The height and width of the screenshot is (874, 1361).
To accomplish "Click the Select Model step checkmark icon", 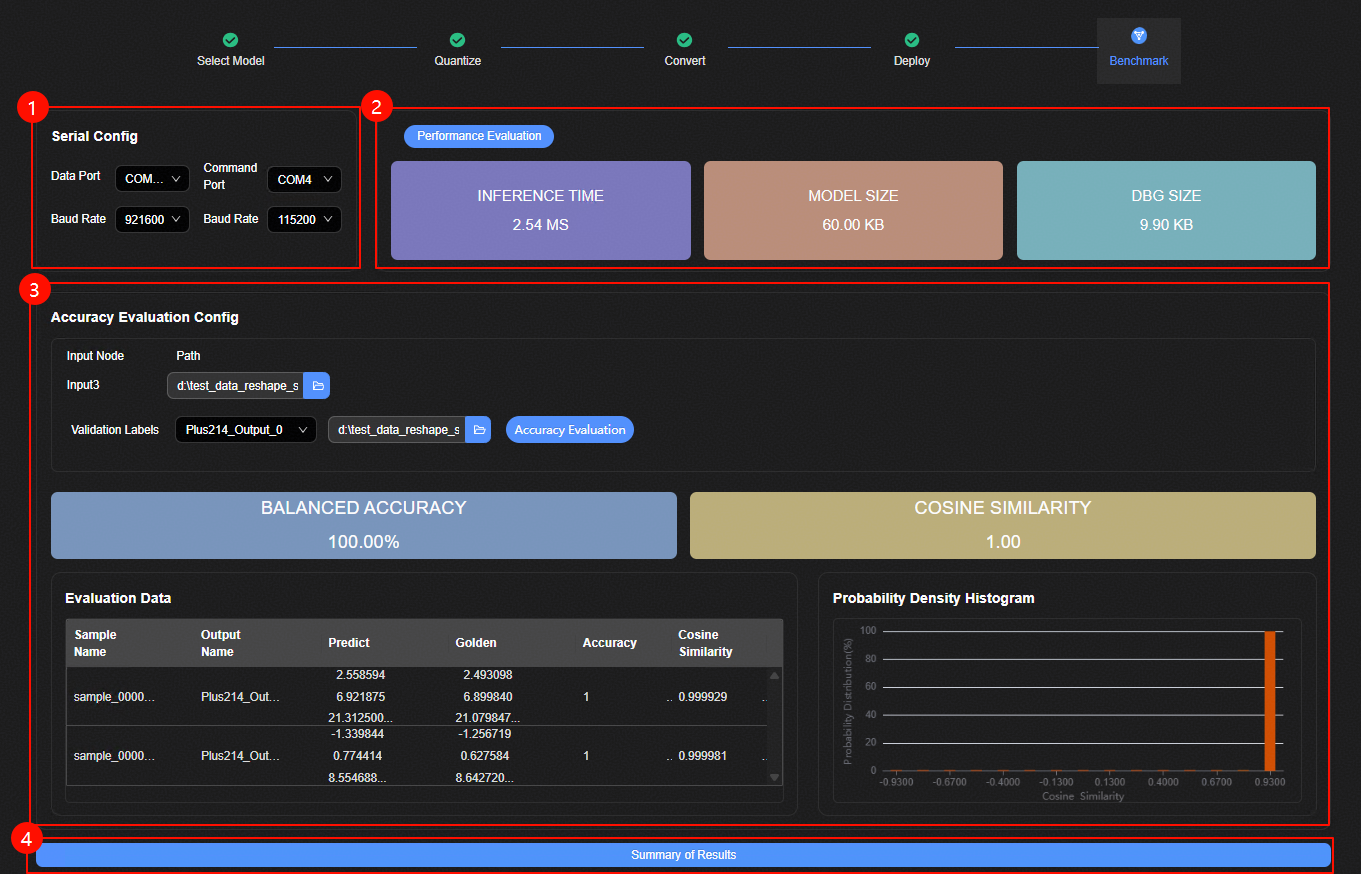I will click(x=230, y=40).
